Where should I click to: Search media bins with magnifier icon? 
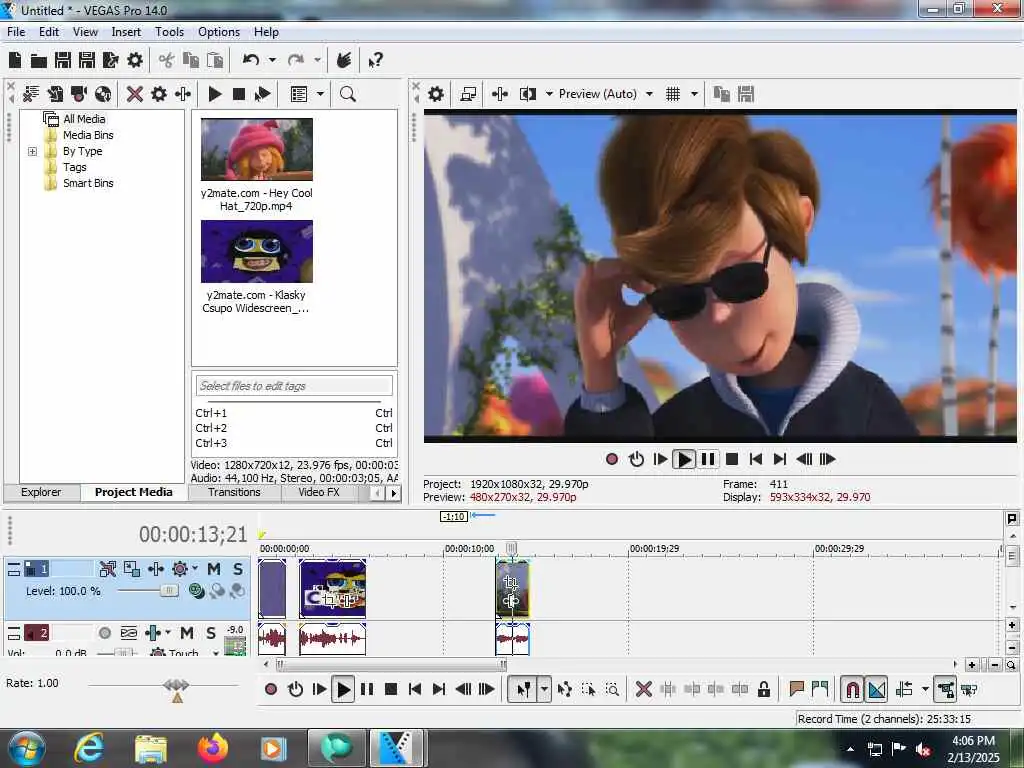[348, 94]
